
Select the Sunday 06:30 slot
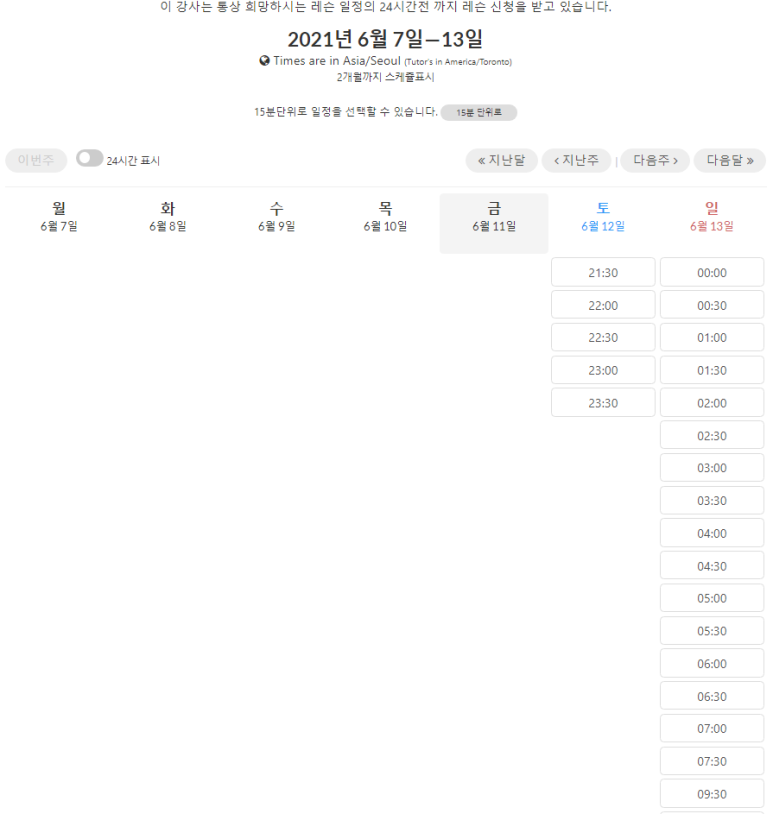pyautogui.click(x=712, y=696)
